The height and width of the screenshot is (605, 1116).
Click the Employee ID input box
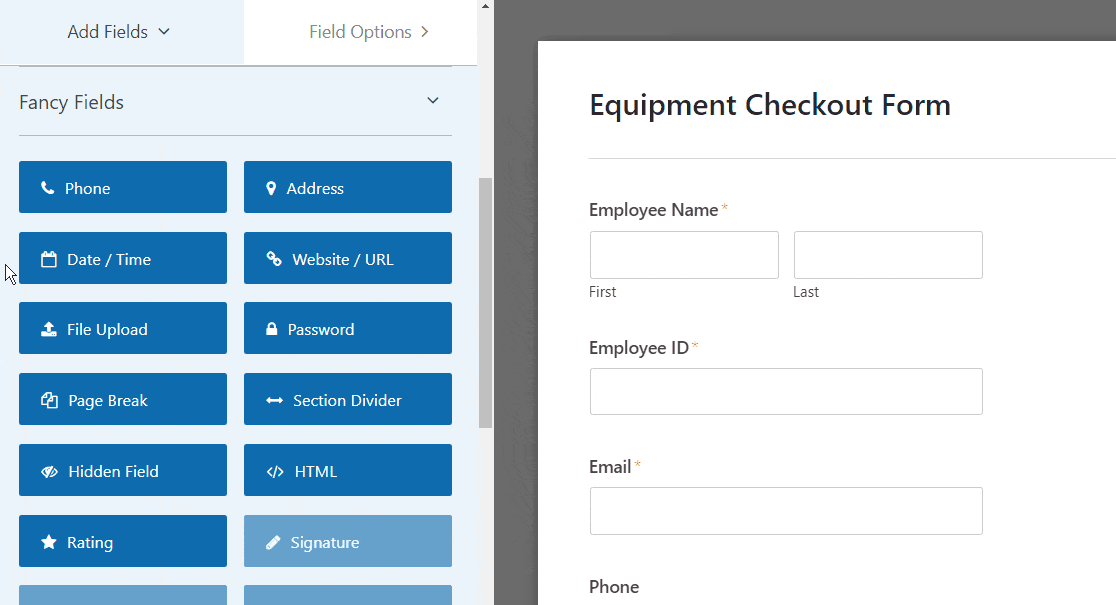[786, 392]
